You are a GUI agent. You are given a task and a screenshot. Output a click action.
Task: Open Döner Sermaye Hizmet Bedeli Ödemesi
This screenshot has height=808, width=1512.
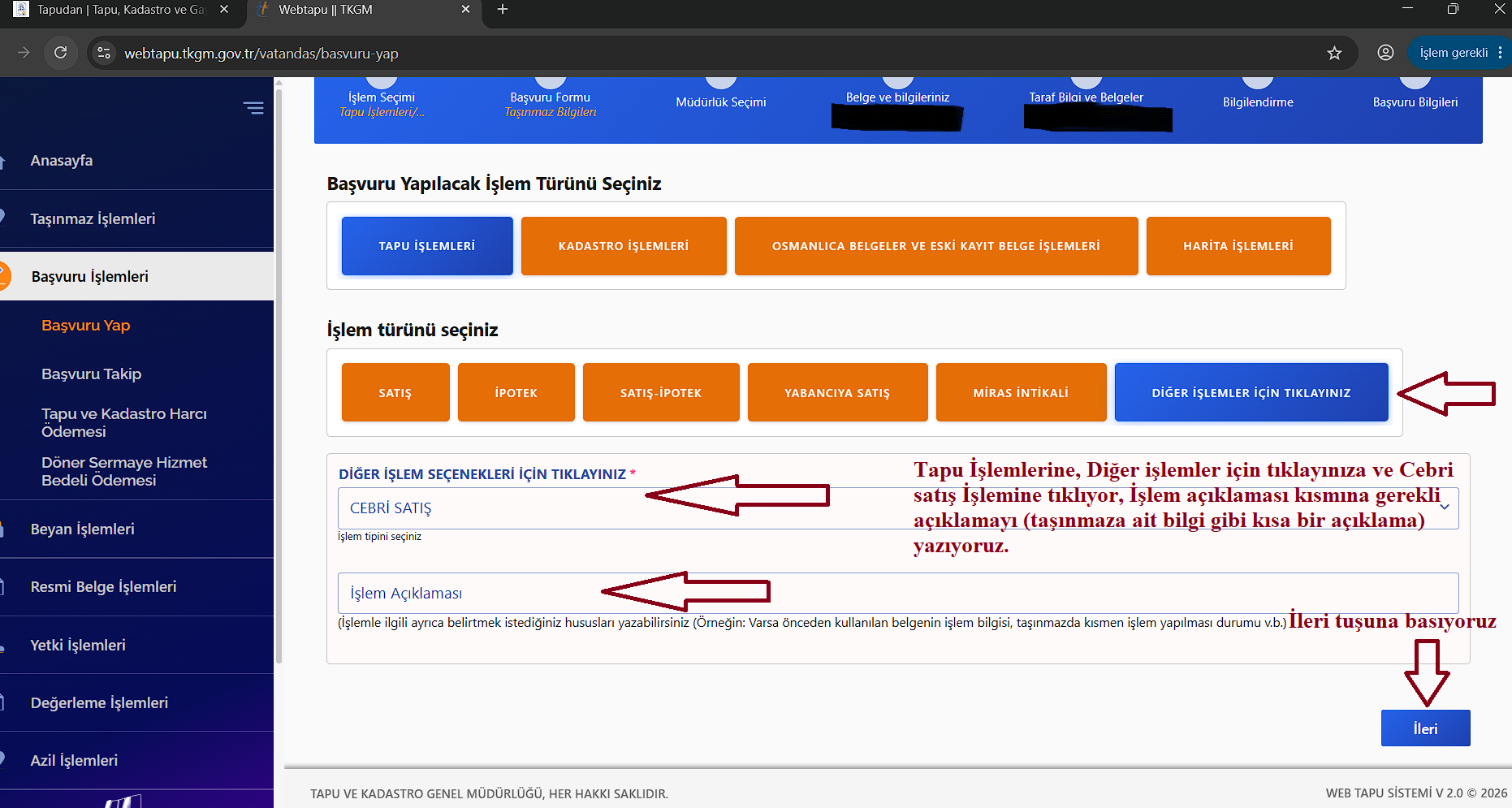[x=124, y=471]
